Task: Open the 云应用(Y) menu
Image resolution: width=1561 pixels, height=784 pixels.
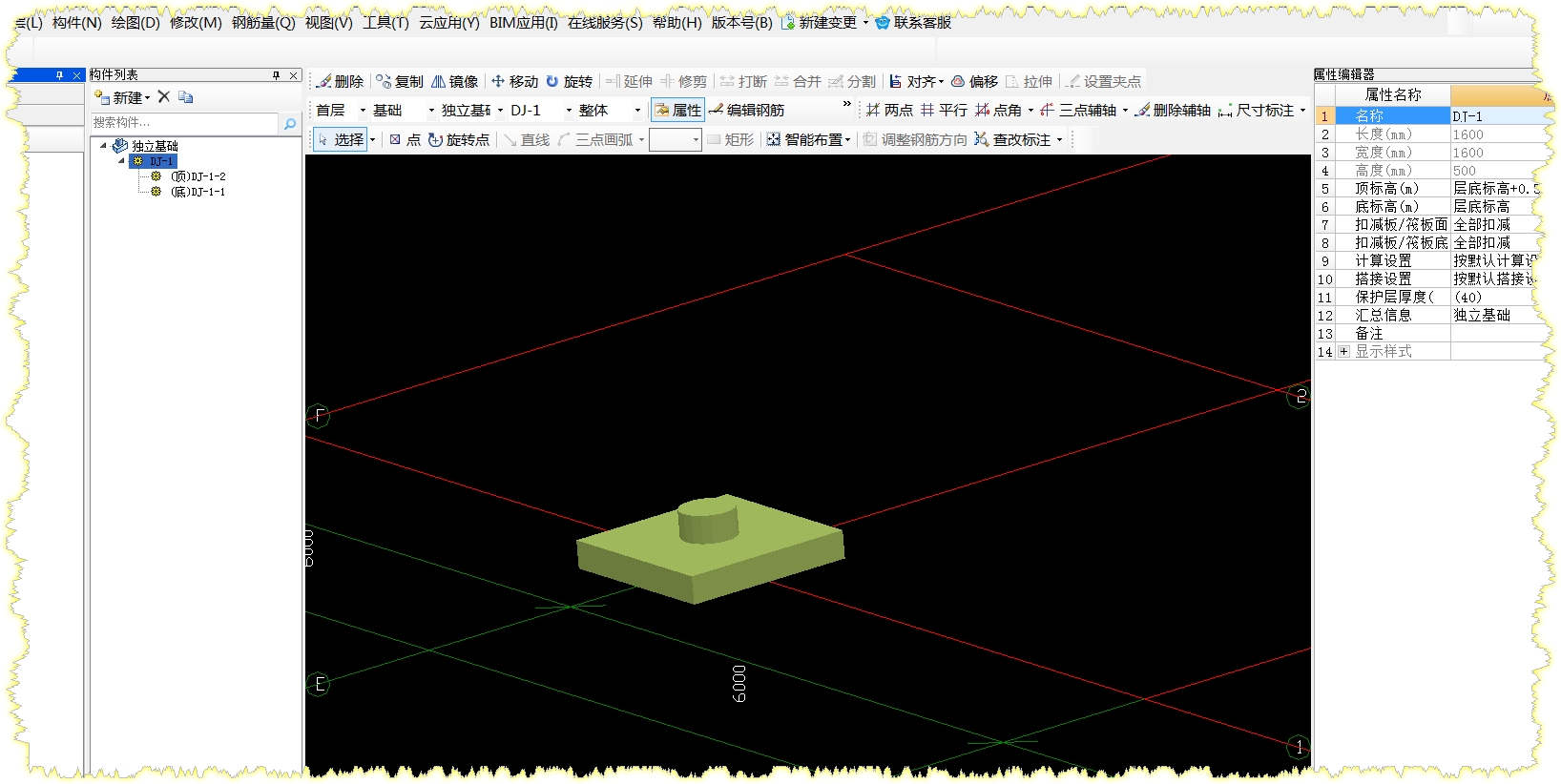Action: tap(448, 23)
